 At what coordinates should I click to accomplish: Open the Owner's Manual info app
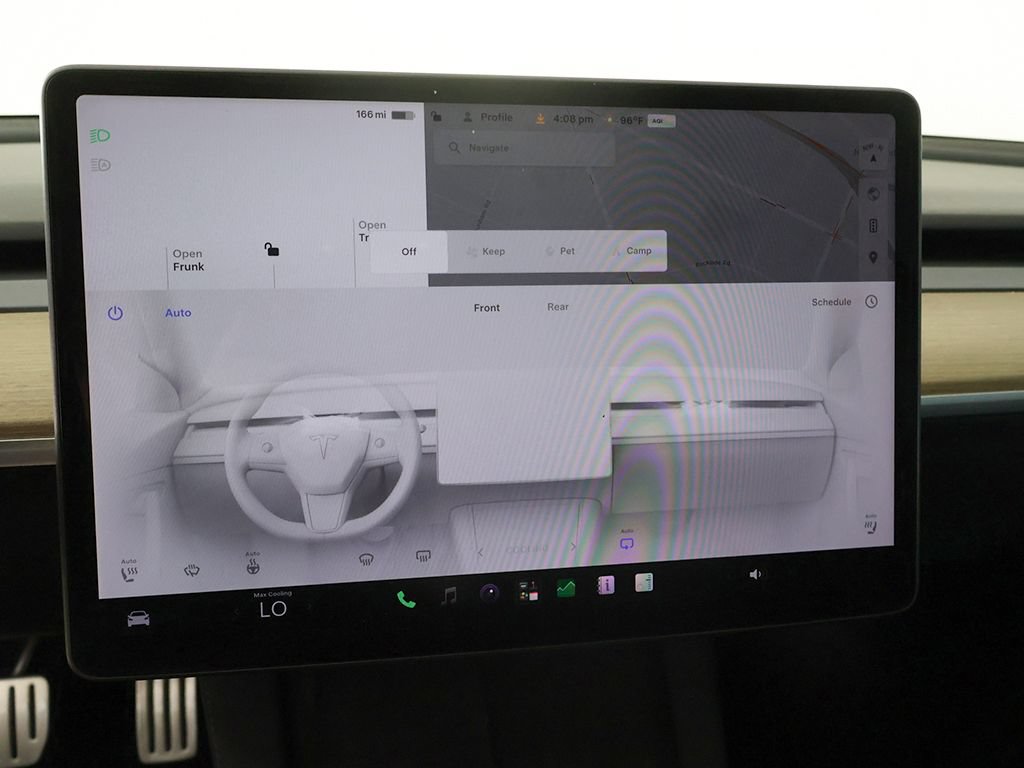point(605,585)
